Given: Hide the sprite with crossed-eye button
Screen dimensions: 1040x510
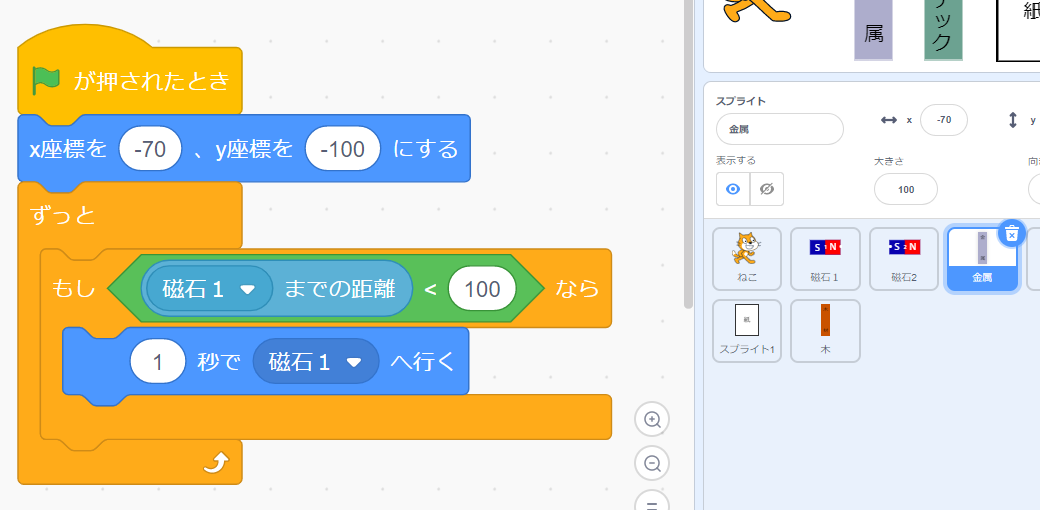Looking at the screenshot, I should tap(767, 189).
